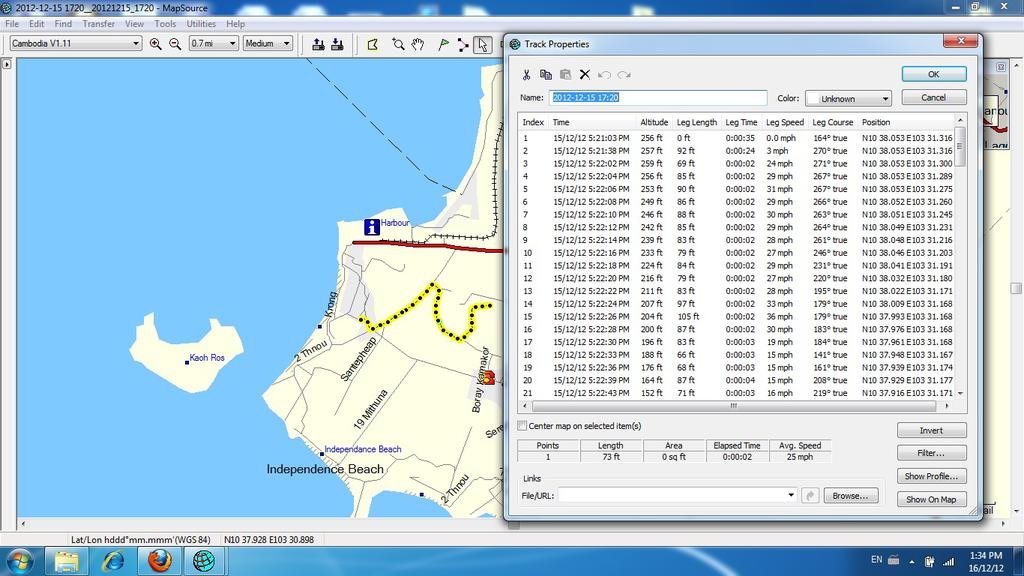The height and width of the screenshot is (576, 1024).
Task: Click the Filter... button
Action: 931,453
